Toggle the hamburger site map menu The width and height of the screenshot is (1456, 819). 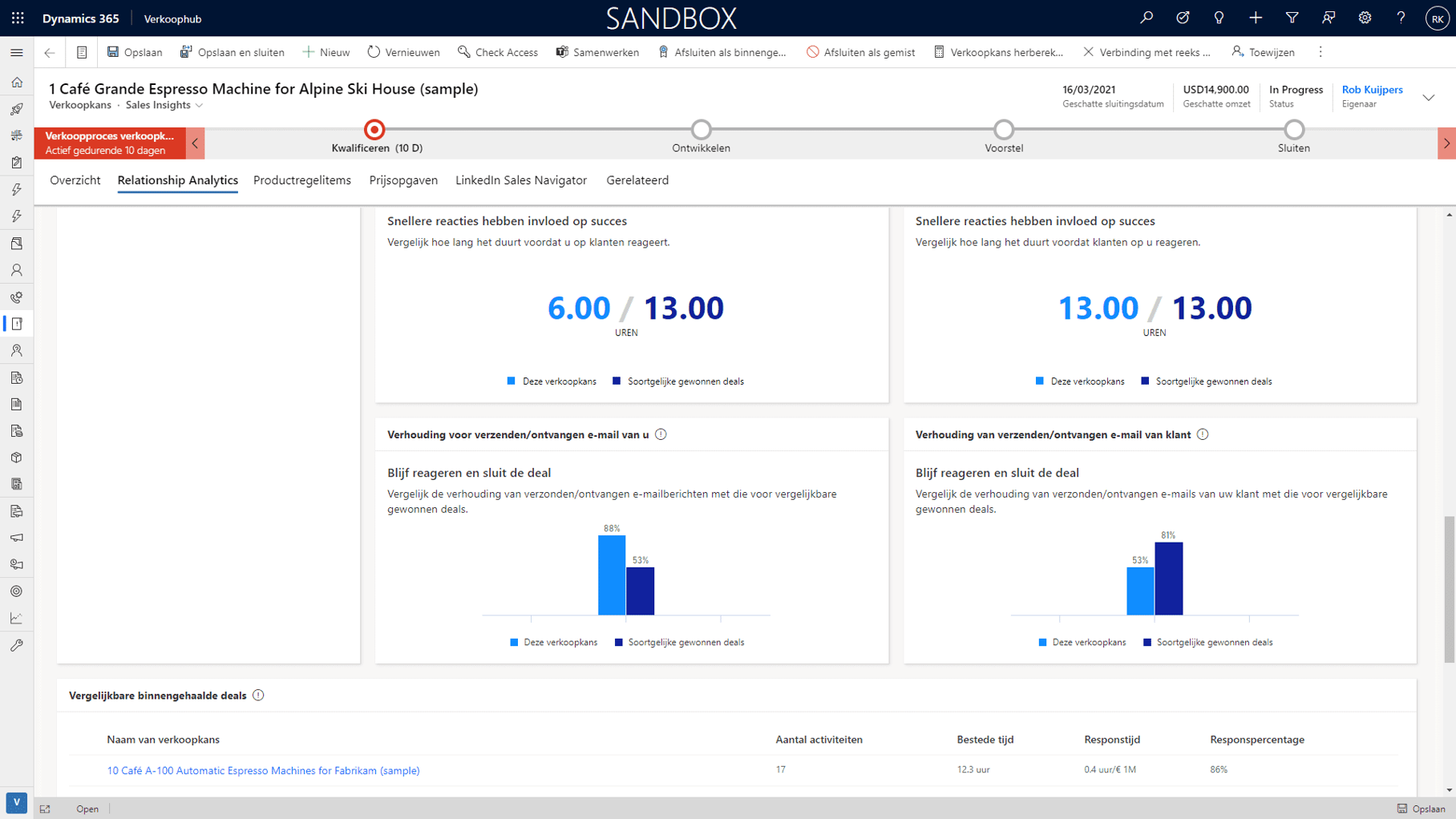17,52
